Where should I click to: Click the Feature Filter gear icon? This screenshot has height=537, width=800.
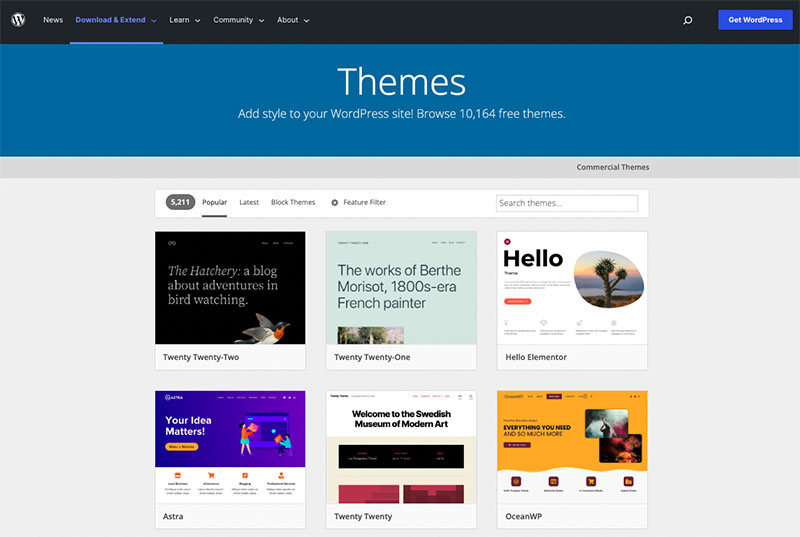[335, 202]
